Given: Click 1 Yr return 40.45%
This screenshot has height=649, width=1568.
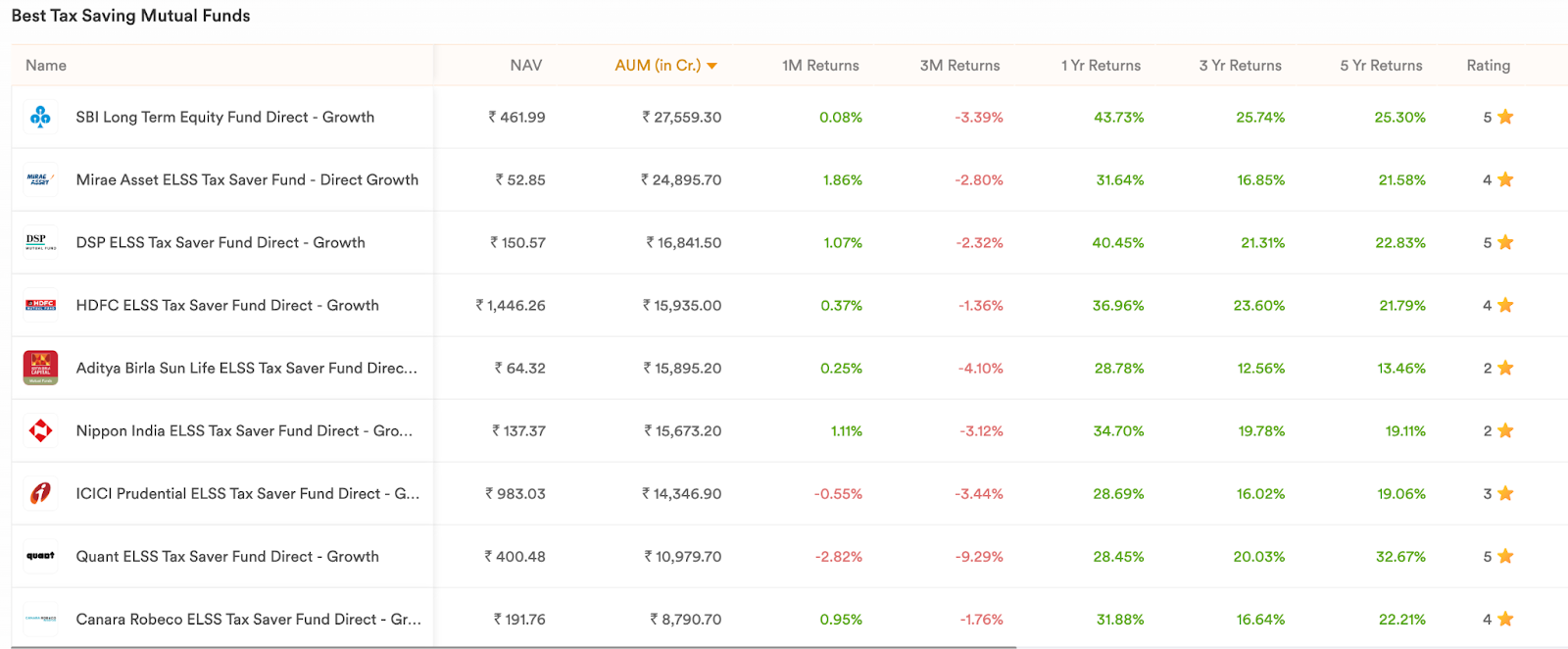Looking at the screenshot, I should (x=1118, y=242).
